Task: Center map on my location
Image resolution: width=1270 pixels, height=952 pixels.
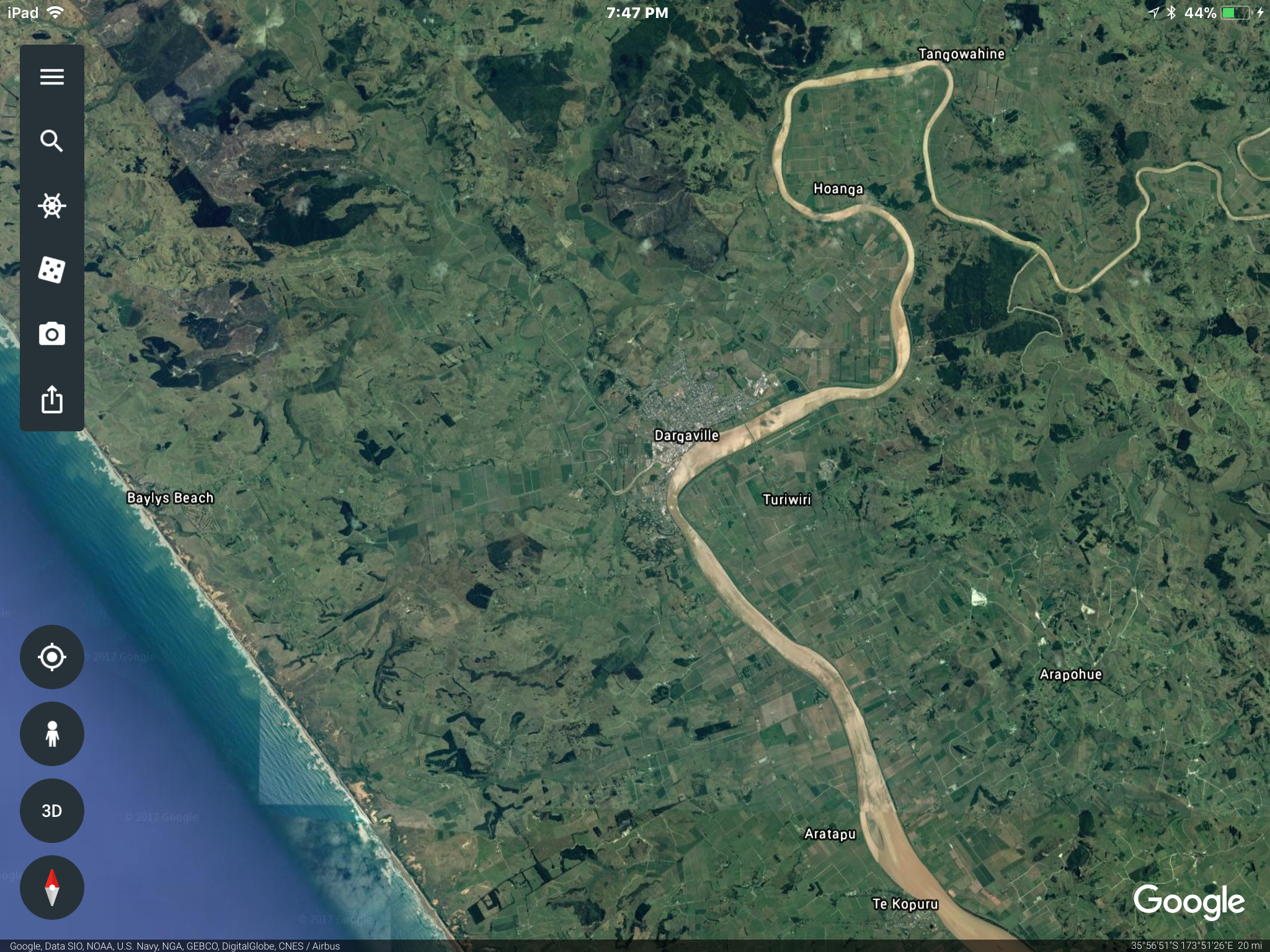Action: [52, 657]
